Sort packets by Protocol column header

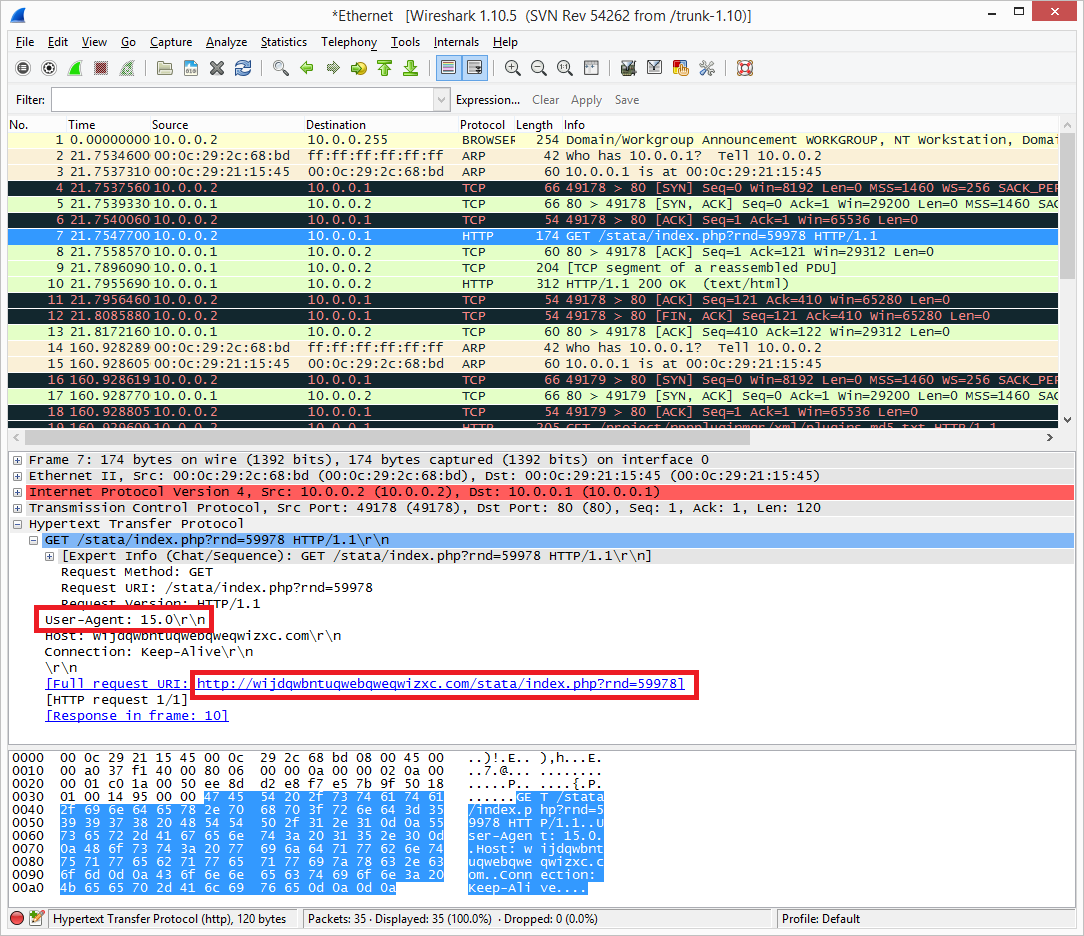coord(483,124)
